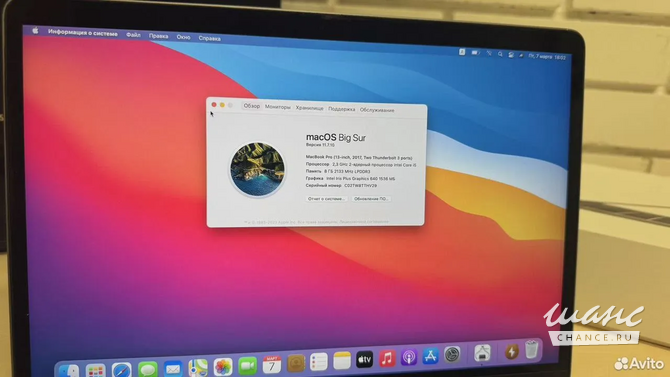Select the Обзор tab
The height and width of the screenshot is (377, 670).
coord(252,106)
